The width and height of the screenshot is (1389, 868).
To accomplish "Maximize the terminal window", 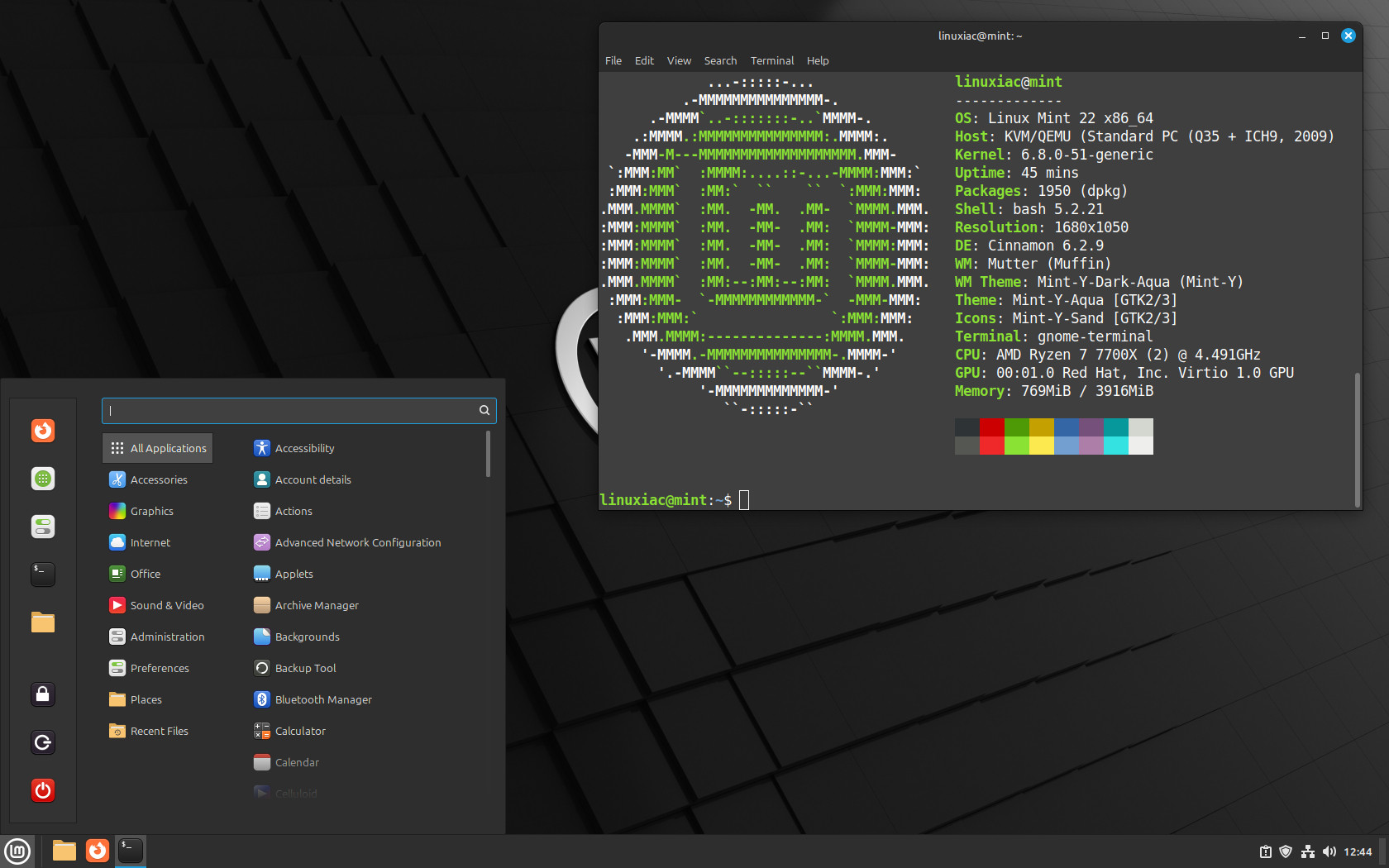I will click(1325, 36).
